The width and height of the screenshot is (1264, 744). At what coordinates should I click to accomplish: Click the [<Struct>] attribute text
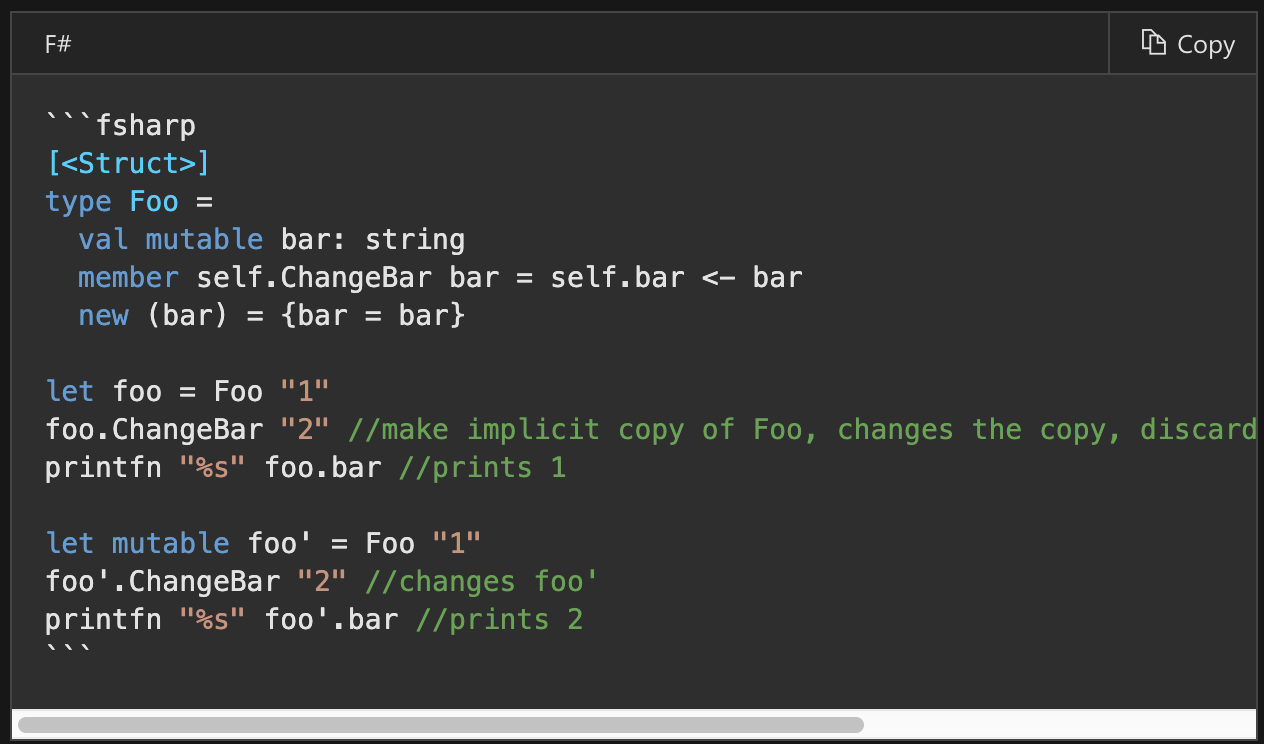128,163
